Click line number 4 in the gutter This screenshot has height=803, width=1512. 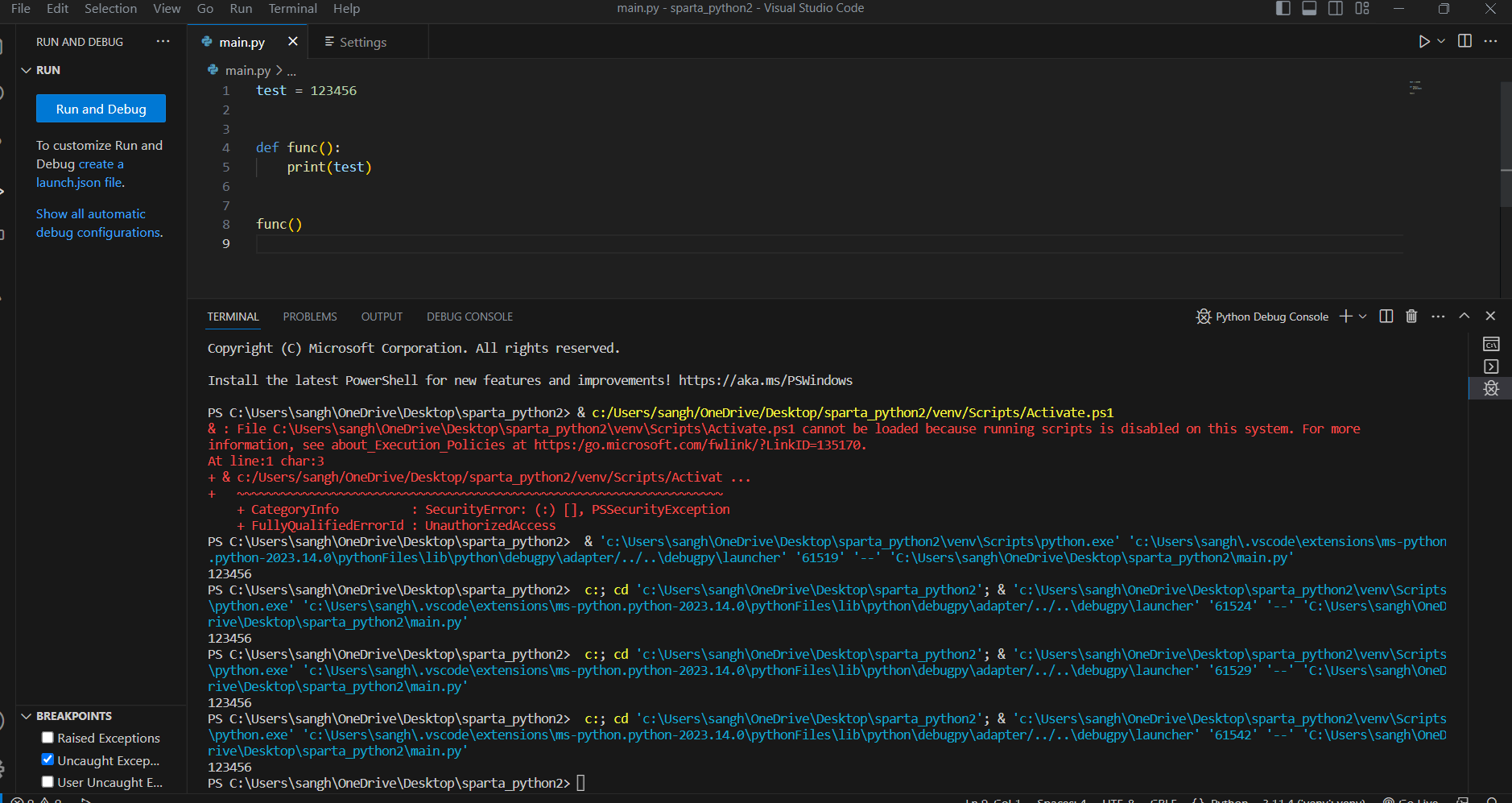point(226,147)
